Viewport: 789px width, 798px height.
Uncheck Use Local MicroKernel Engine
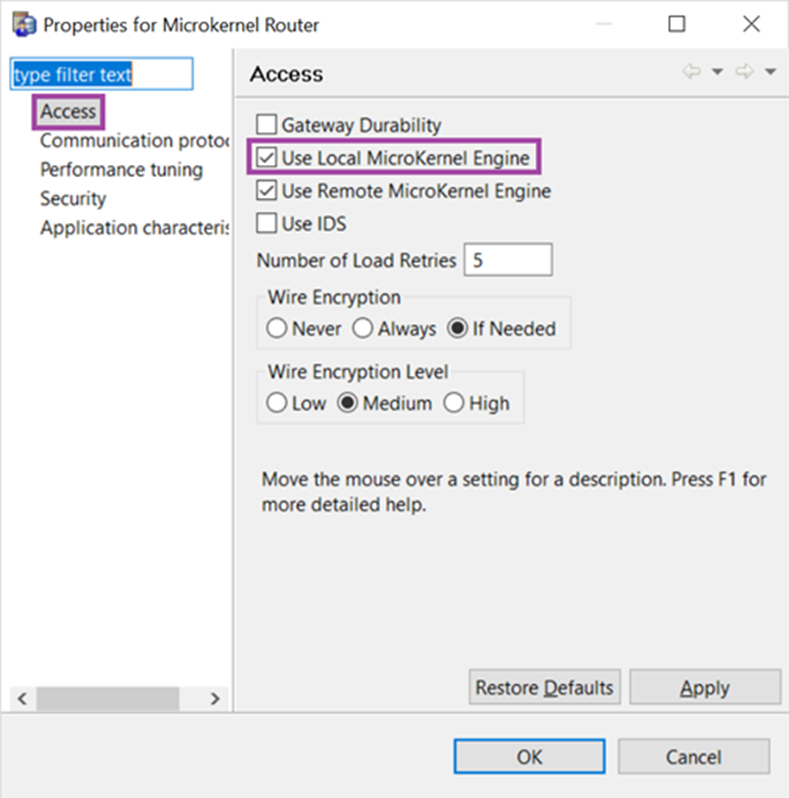(267, 157)
